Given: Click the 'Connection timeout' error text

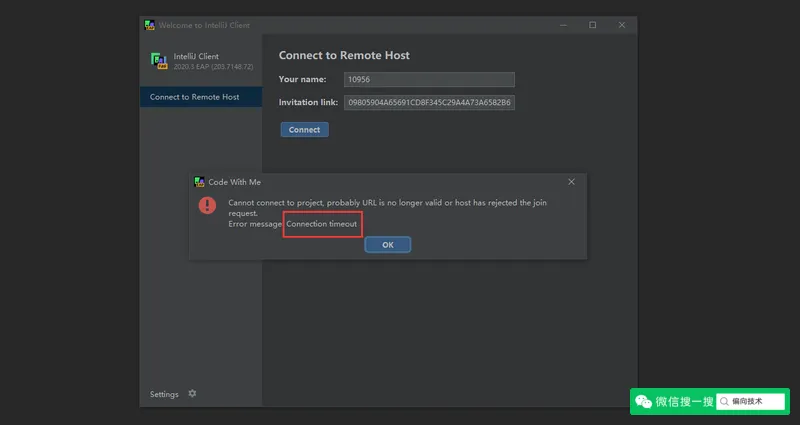Looking at the screenshot, I should click(321, 224).
